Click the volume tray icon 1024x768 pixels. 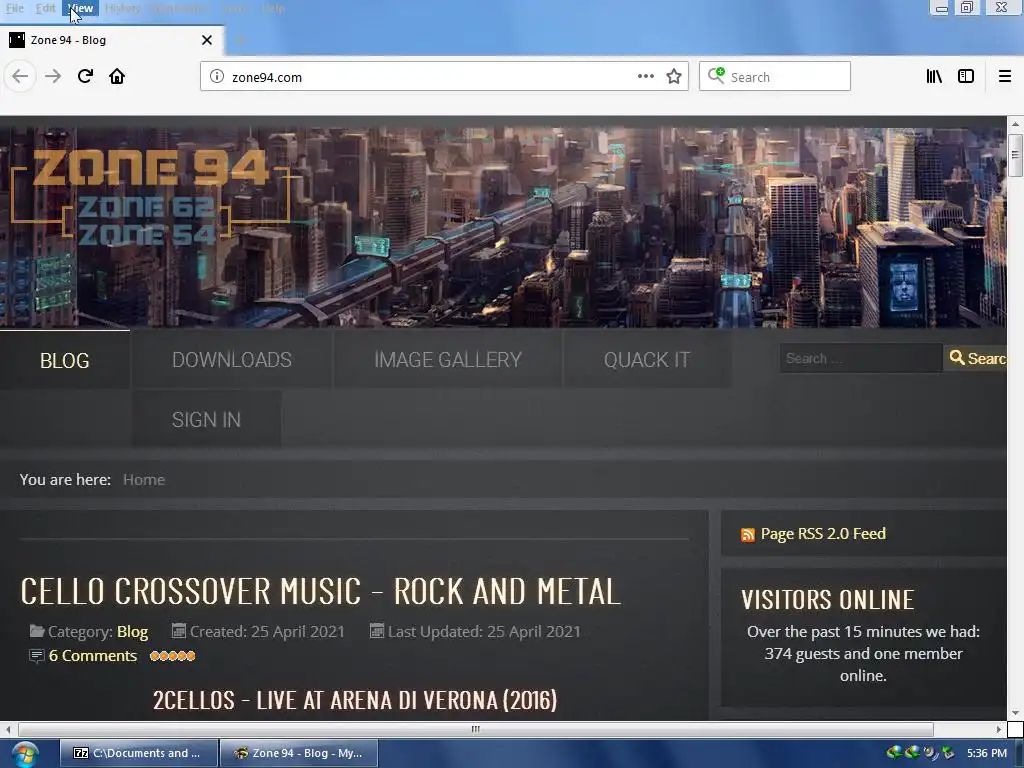pyautogui.click(x=930, y=753)
